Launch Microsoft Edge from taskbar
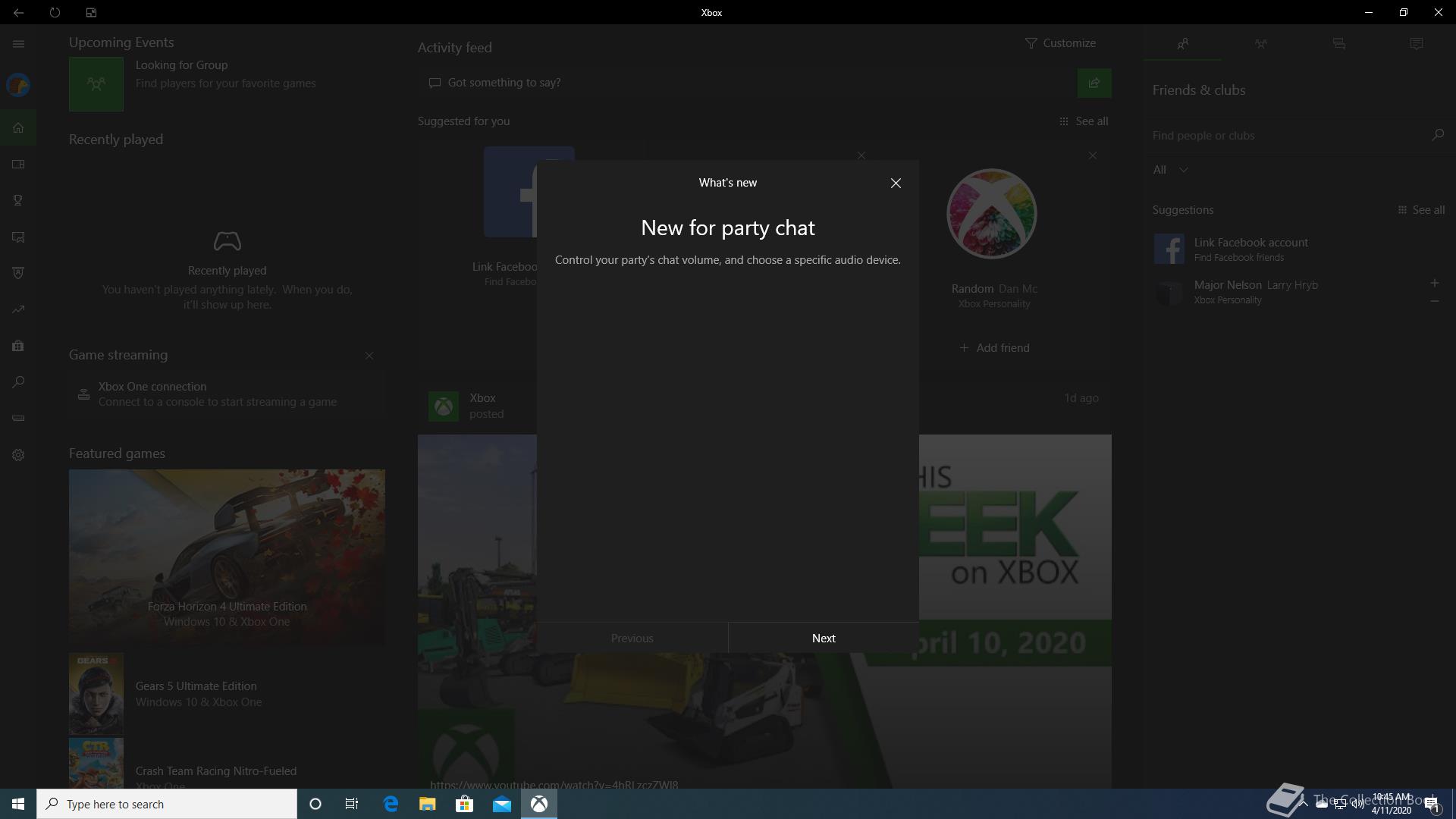1456x819 pixels. [391, 804]
